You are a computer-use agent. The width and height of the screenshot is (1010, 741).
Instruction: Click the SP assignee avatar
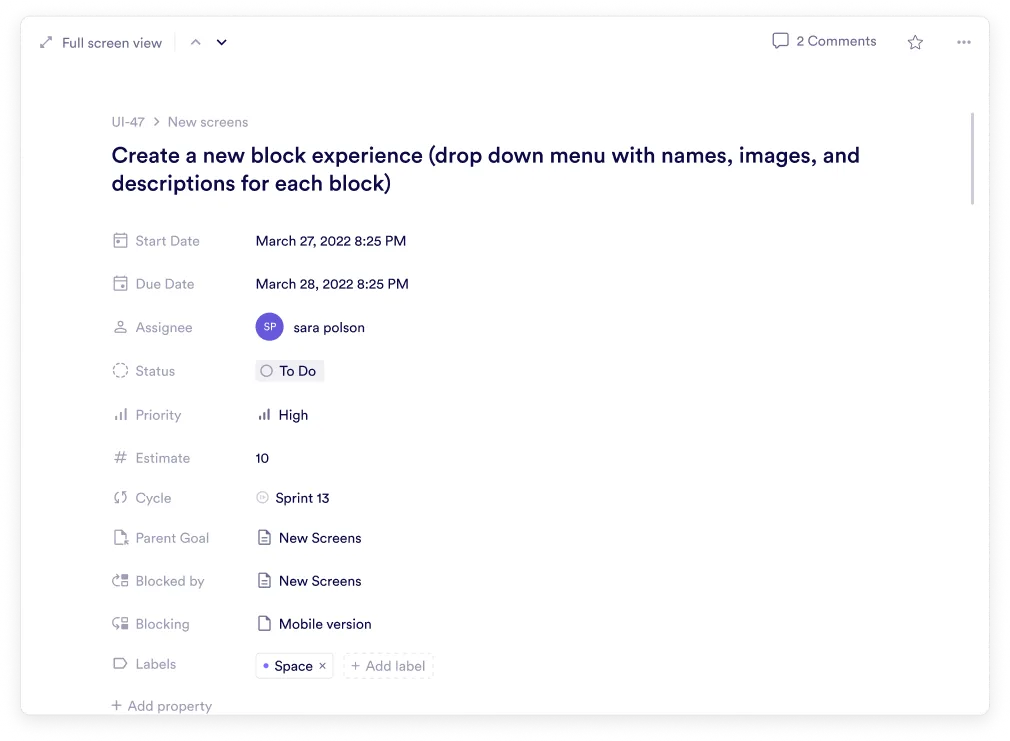pyautogui.click(x=269, y=327)
